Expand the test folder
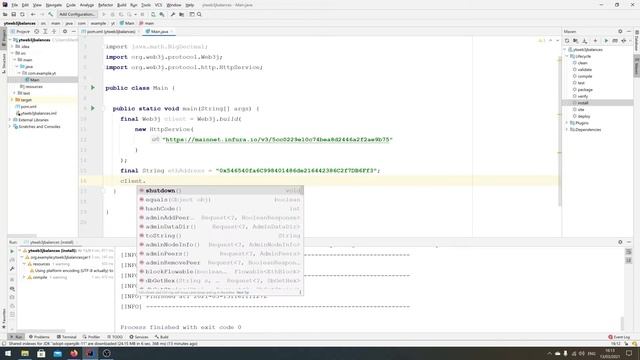Screen dimensions: 640x360 (x=15, y=93)
